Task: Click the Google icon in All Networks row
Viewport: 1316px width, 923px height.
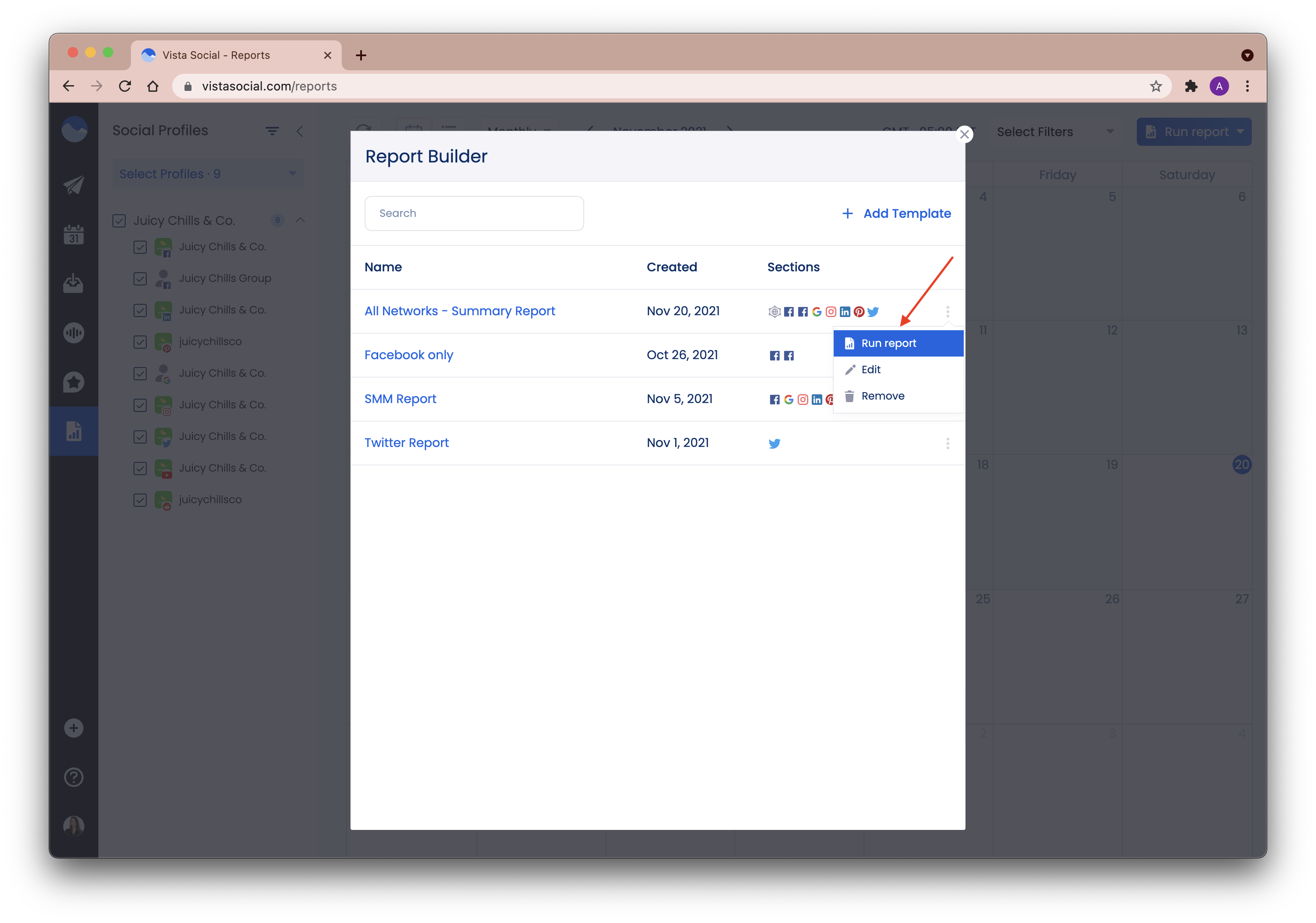Action: pos(817,312)
